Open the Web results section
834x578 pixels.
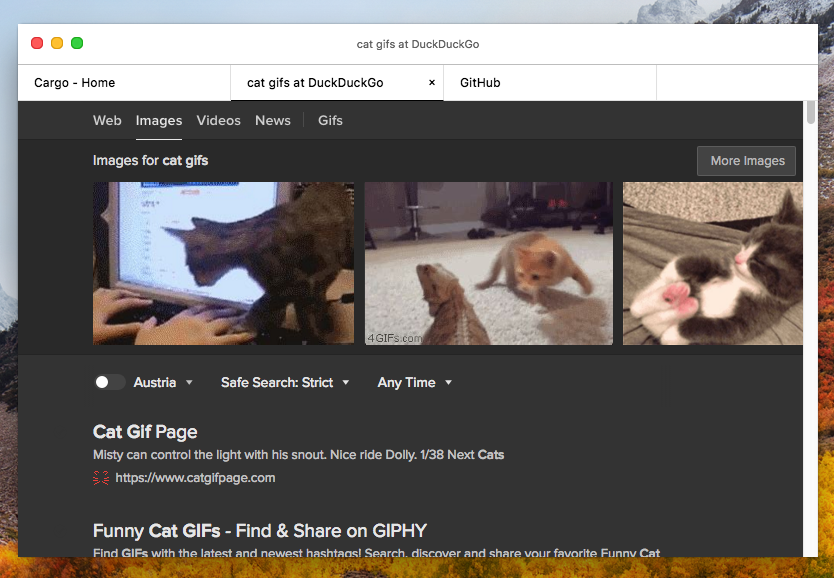pyautogui.click(x=107, y=120)
